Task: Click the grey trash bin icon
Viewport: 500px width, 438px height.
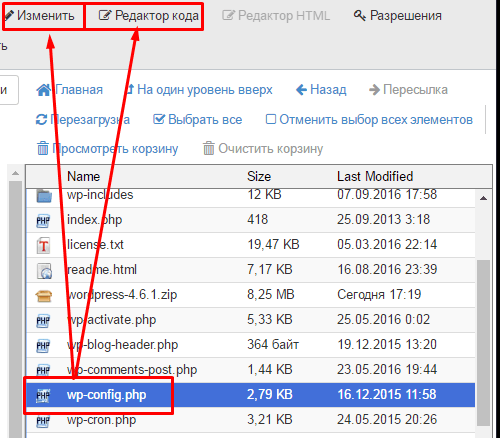Action: point(209,148)
